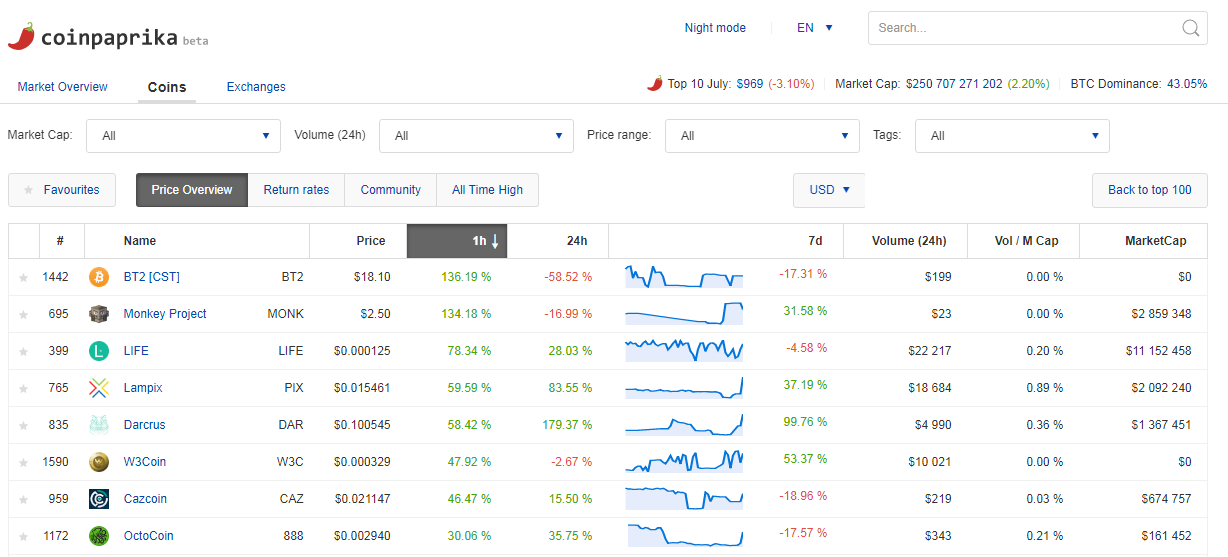Image resolution: width=1228 pixels, height=557 pixels.
Task: Enable Night mode
Action: coord(715,28)
